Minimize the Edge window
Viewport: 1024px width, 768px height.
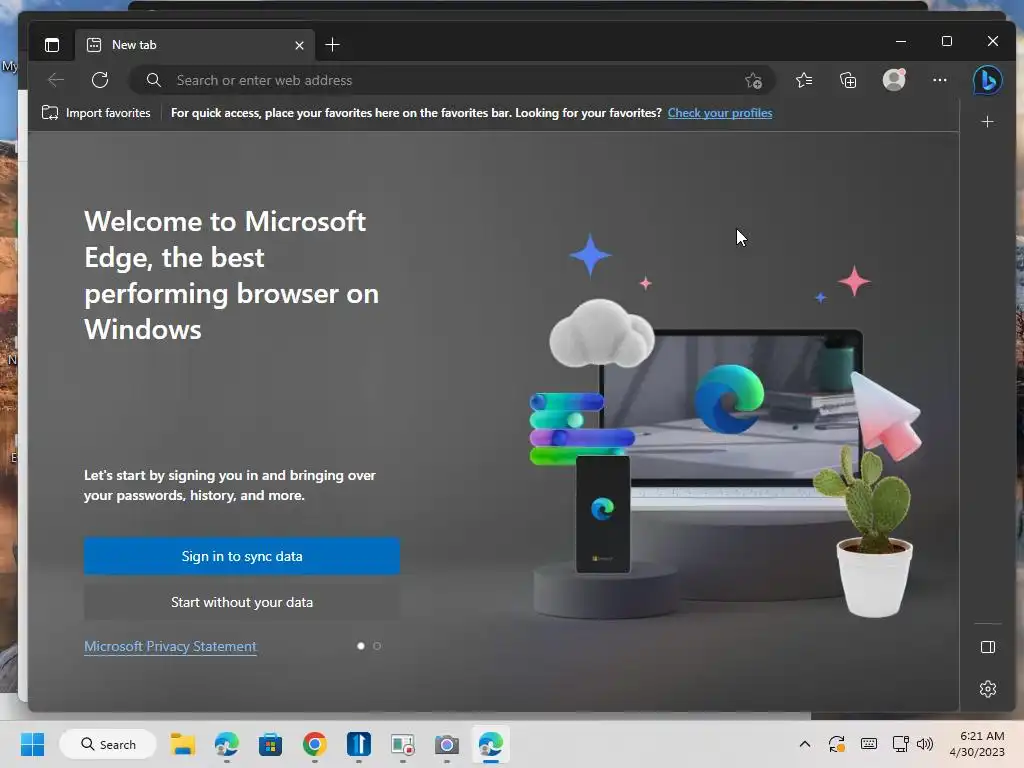[x=901, y=41]
